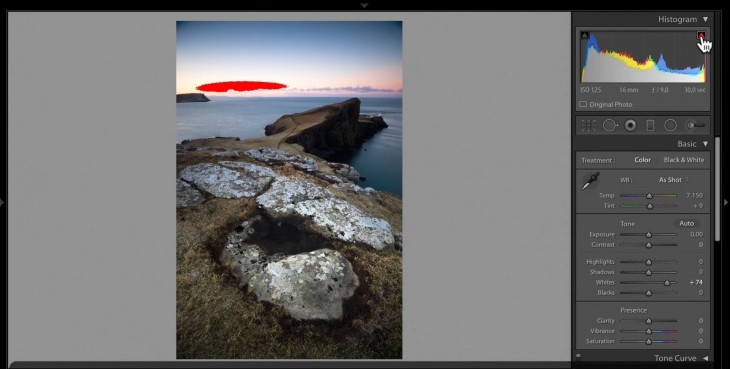Screen dimensions: 730x369
Task: Toggle highlight clipping indicator in histogram
Action: click(701, 35)
